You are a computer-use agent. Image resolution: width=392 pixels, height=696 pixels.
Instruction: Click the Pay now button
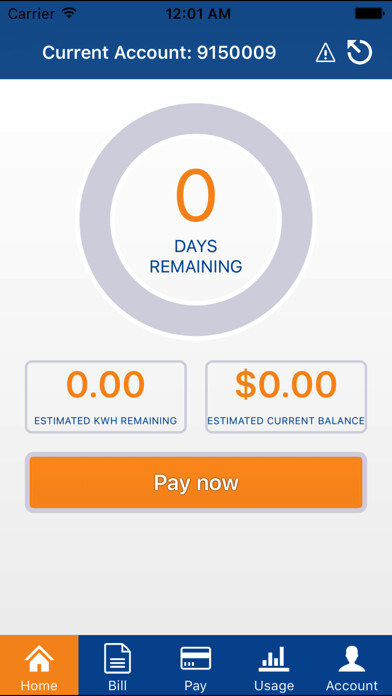[196, 482]
